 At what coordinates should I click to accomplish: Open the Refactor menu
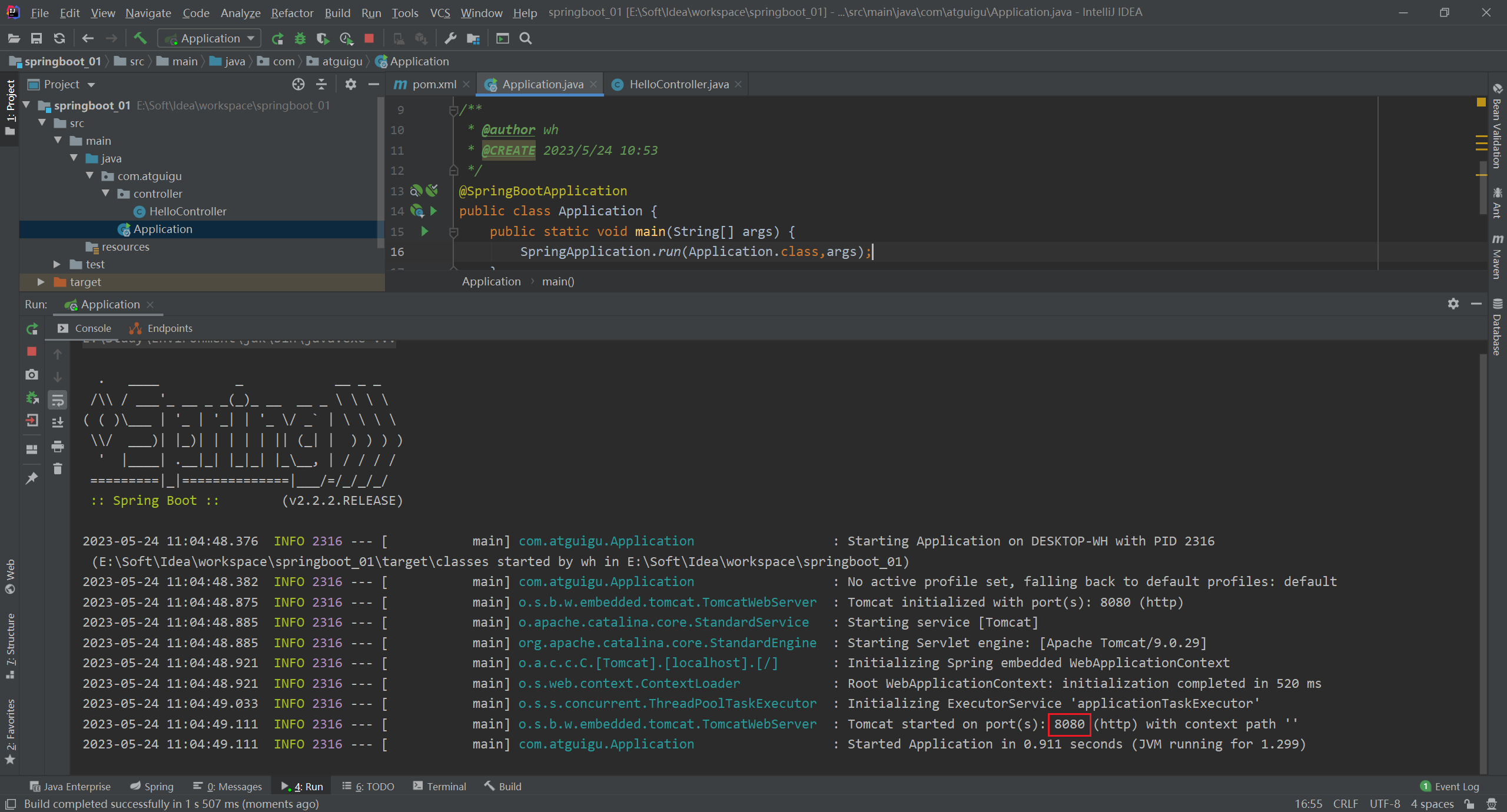tap(292, 12)
